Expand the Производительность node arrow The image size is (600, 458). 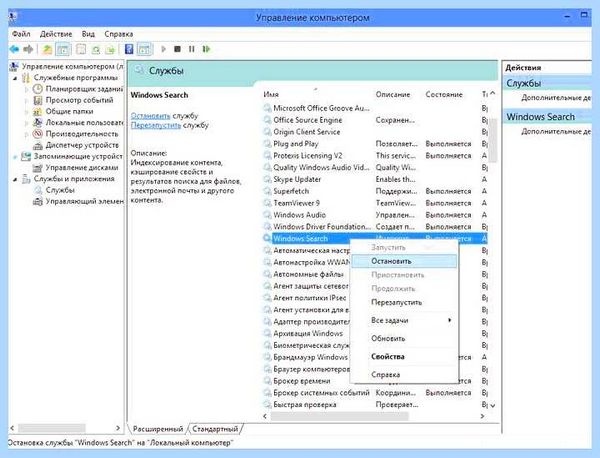26,134
